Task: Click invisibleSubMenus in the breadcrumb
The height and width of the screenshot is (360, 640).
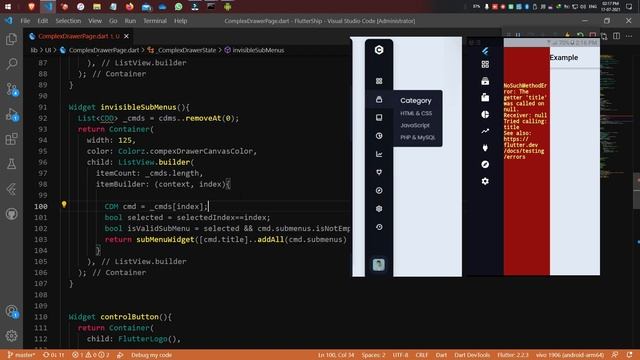Action: [x=258, y=50]
